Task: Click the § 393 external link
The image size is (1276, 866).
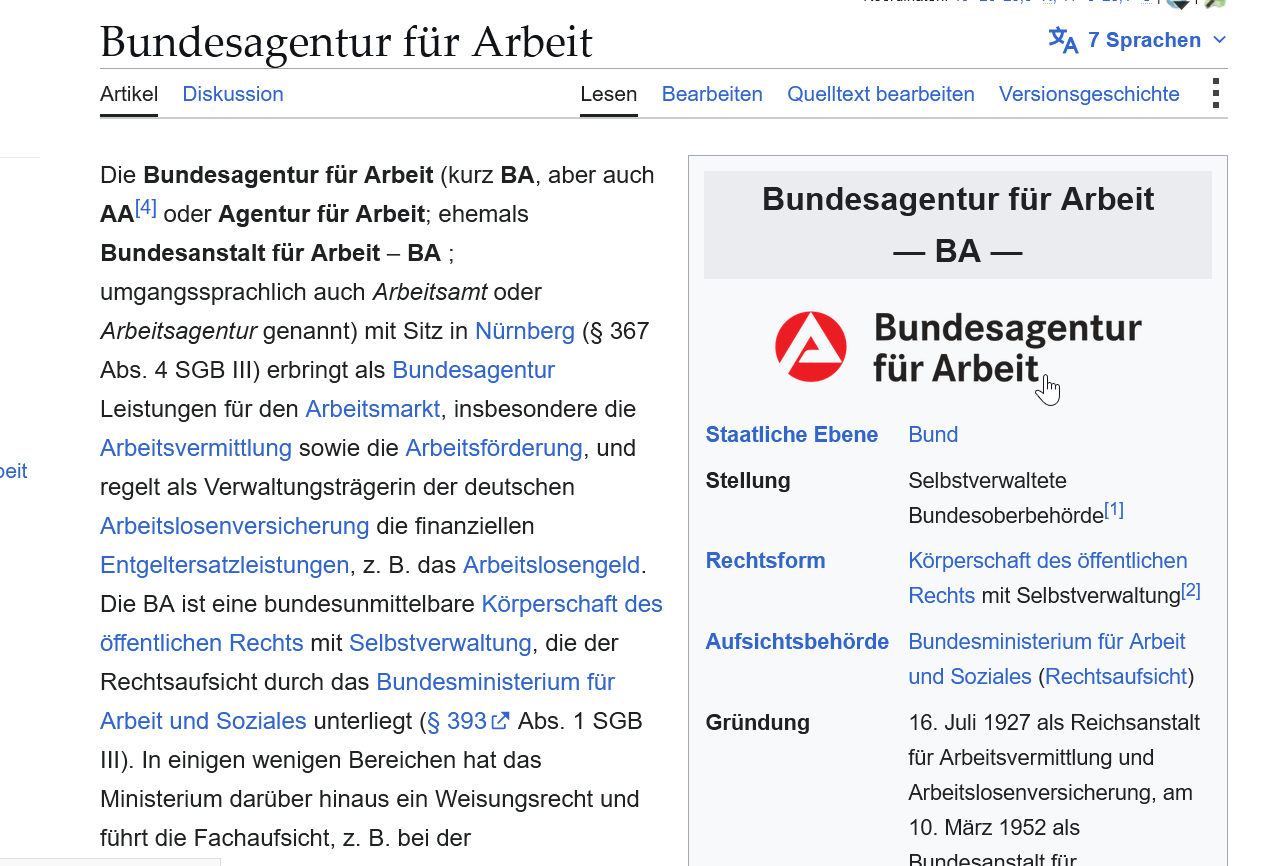Action: click(x=468, y=721)
